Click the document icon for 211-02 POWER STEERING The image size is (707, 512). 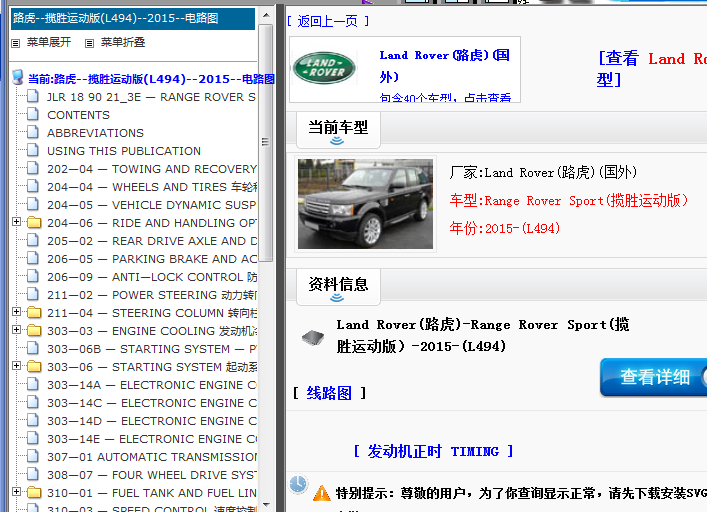click(x=32, y=294)
